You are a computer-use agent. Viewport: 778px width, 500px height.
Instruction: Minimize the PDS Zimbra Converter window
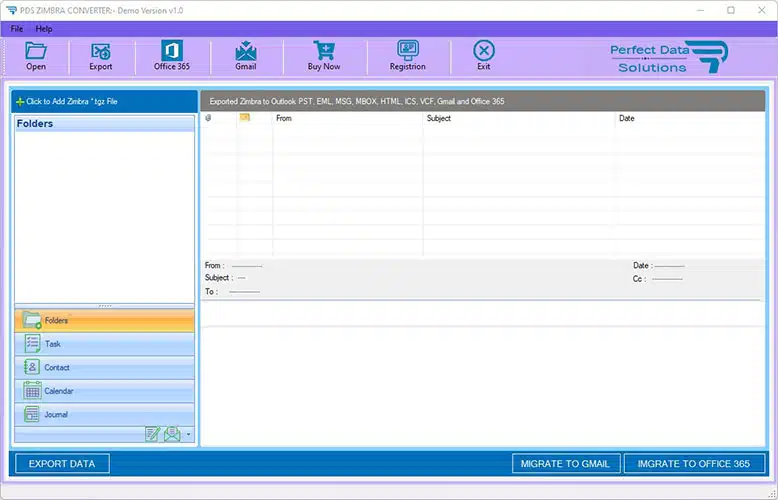click(701, 10)
